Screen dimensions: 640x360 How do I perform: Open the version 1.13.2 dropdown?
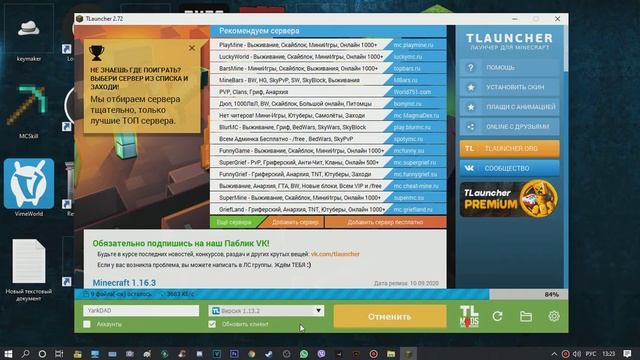point(266,311)
